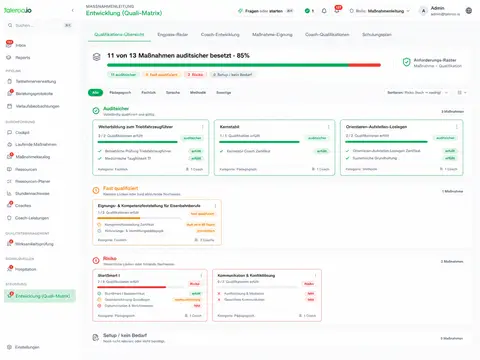This screenshot has width=480, height=360.
Task: Open the Inbox icon in sidebar
Action: point(9,45)
